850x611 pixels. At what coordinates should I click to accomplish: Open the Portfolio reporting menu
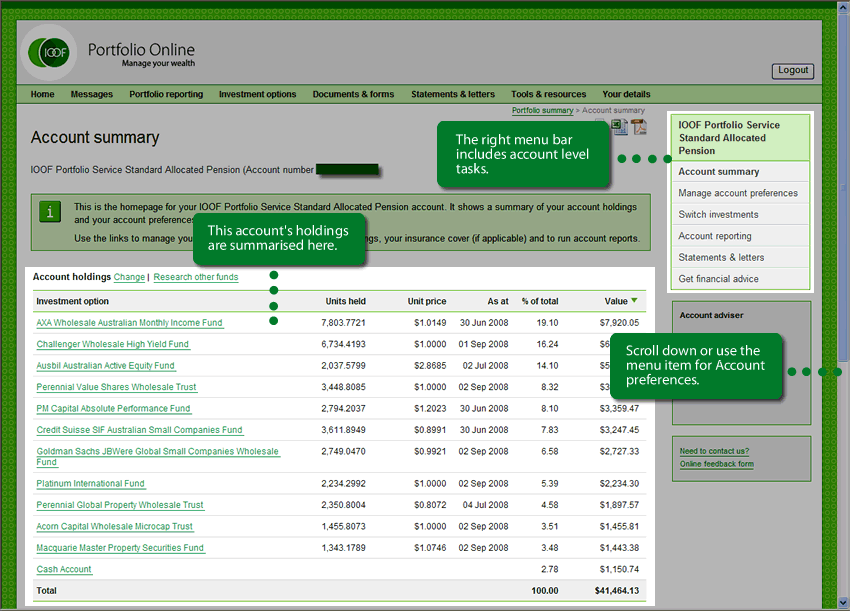166,94
